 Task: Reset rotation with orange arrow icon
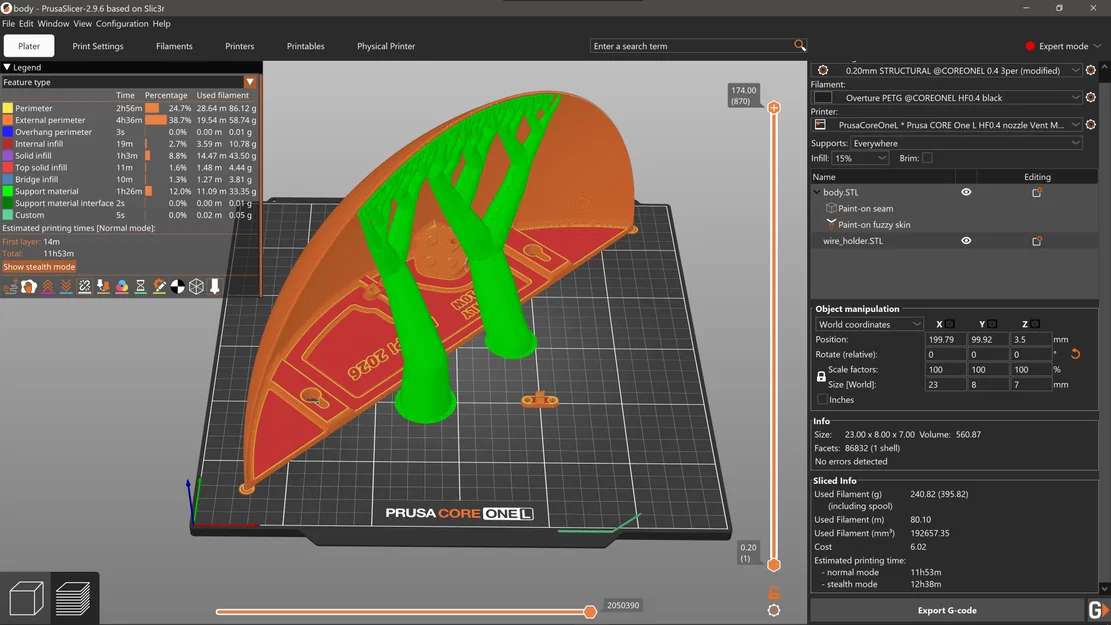(1075, 354)
